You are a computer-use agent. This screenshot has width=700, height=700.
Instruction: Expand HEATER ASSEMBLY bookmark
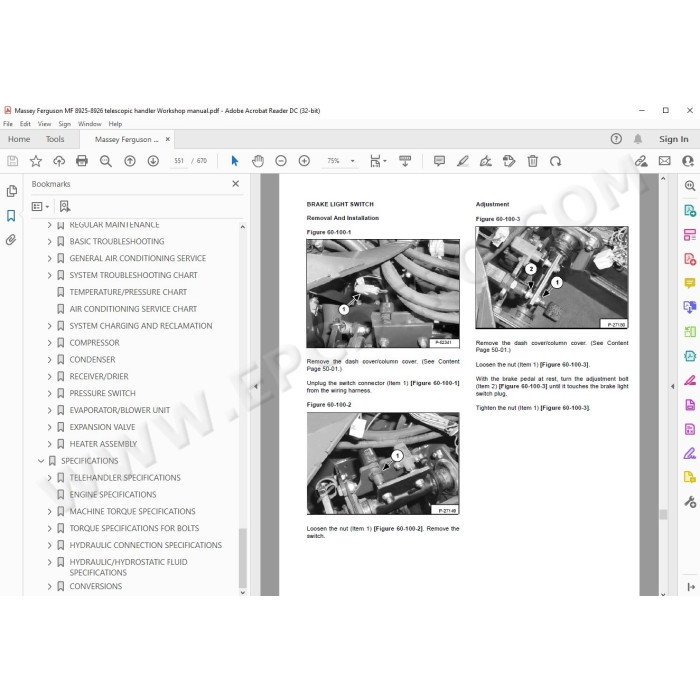(50, 444)
